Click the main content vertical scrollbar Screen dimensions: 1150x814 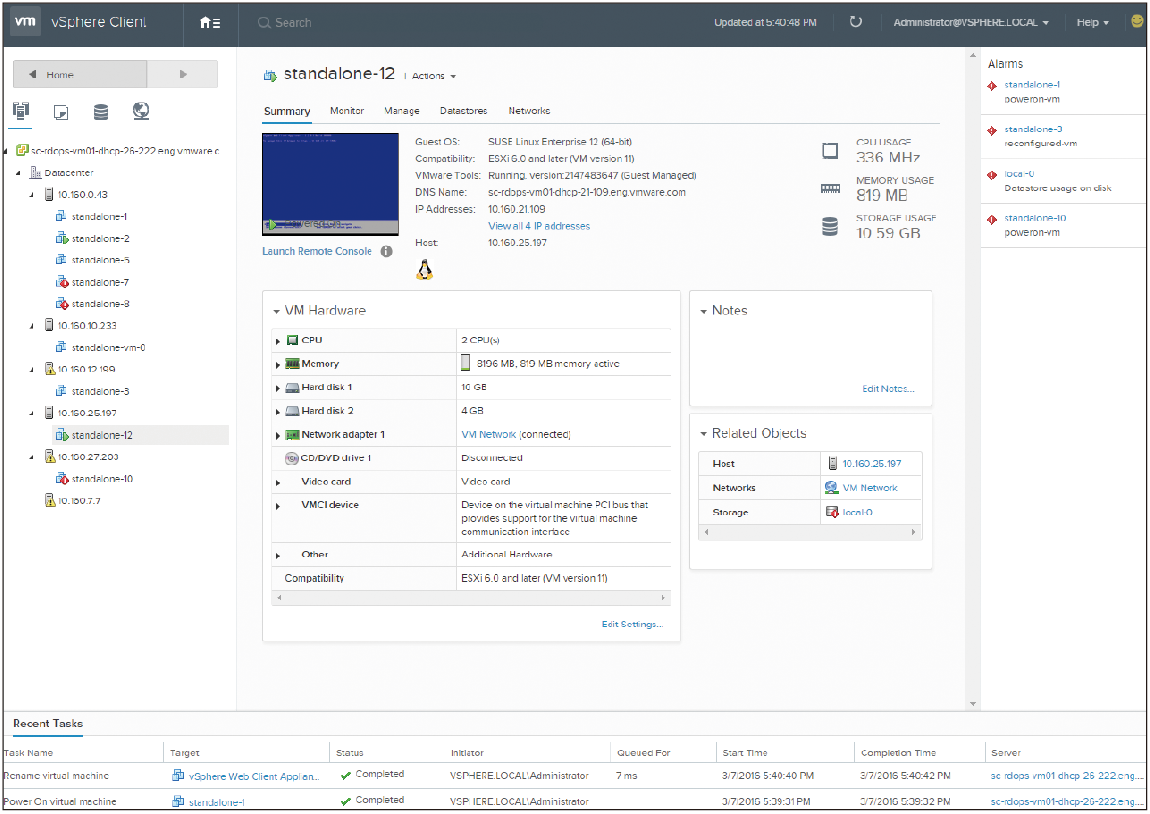[x=973, y=380]
